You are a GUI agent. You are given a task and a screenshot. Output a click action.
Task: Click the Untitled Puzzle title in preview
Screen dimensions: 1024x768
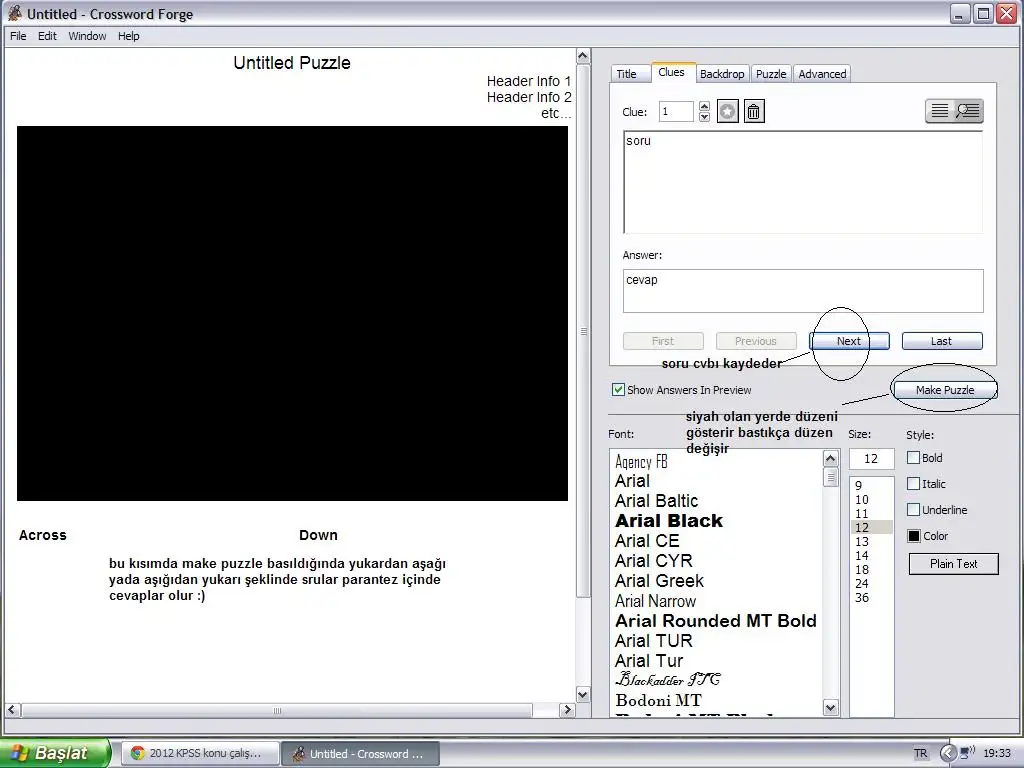click(x=292, y=63)
